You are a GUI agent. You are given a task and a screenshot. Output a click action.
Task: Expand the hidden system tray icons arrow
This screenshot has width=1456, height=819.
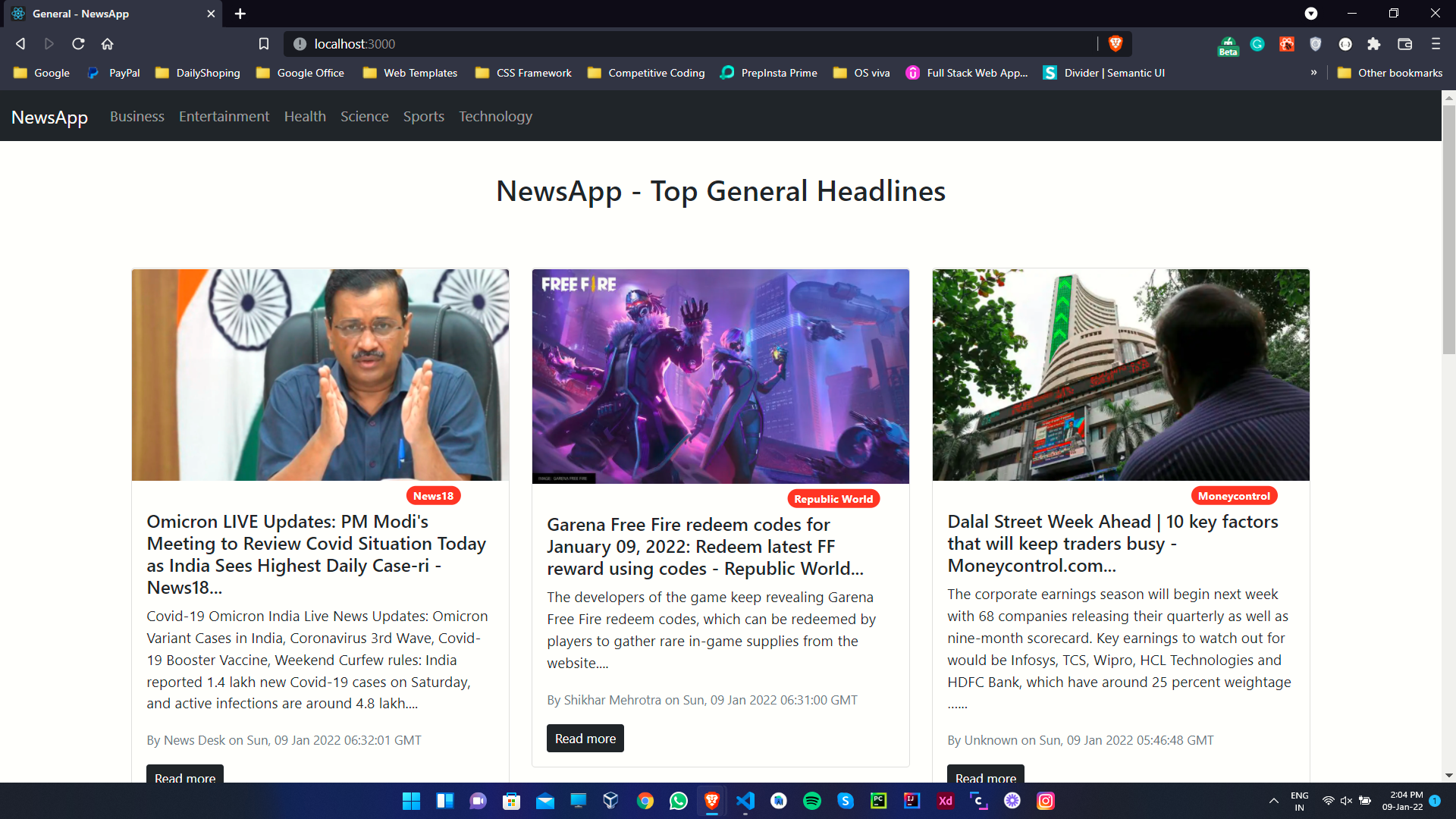[1273, 801]
